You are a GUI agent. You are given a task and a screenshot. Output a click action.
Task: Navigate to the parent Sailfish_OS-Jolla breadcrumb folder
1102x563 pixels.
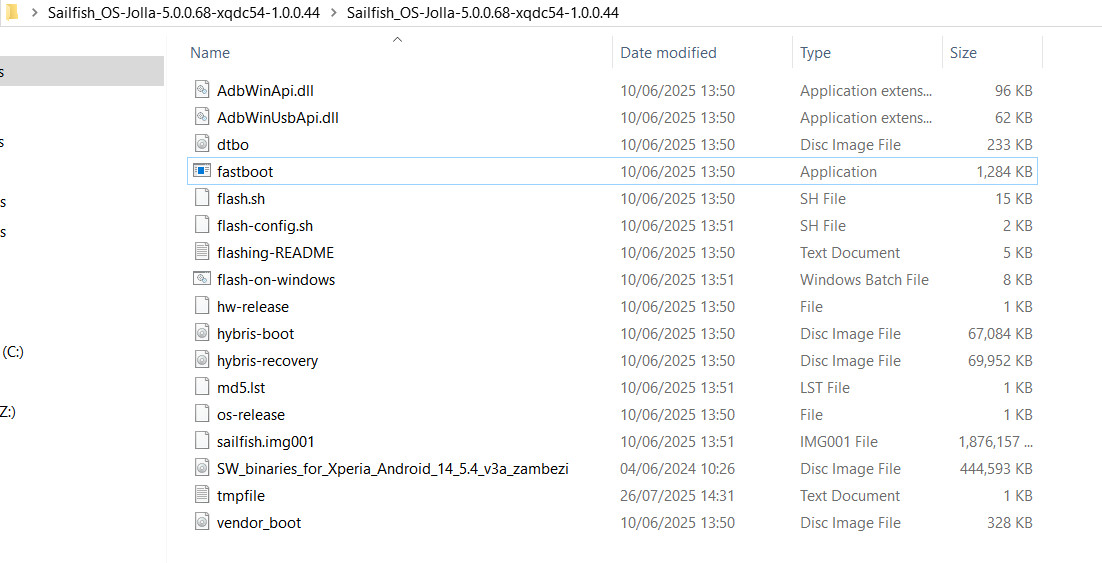coord(183,13)
